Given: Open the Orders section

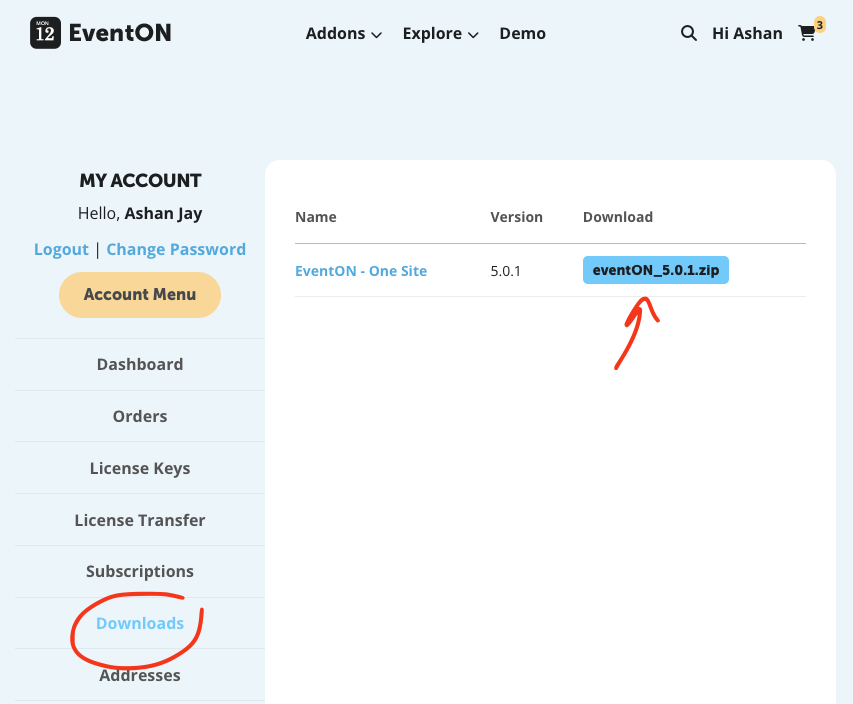Looking at the screenshot, I should (140, 417).
